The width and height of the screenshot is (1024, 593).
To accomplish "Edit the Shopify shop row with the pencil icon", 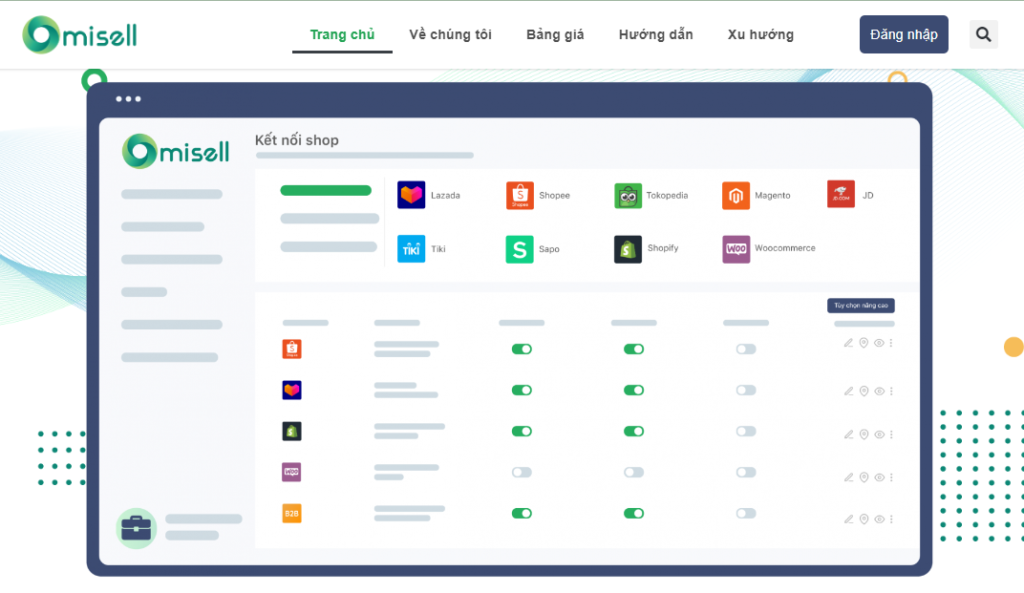I will 848,434.
